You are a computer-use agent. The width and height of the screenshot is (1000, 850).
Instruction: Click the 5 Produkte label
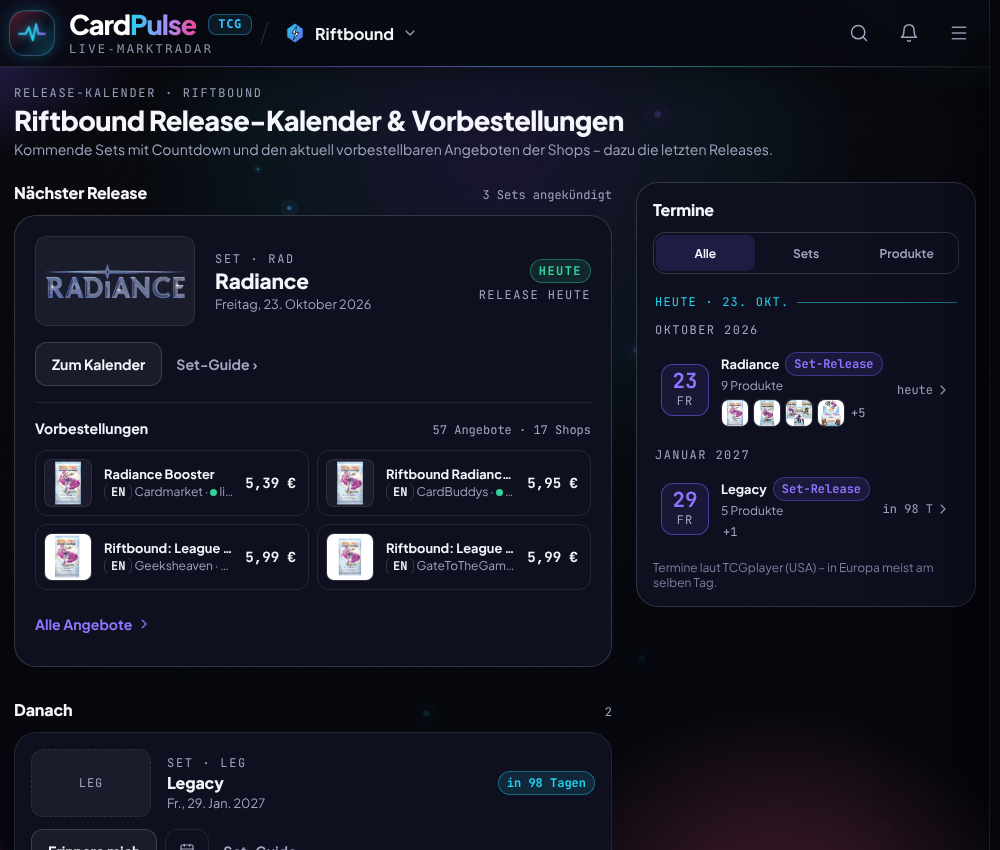point(752,511)
